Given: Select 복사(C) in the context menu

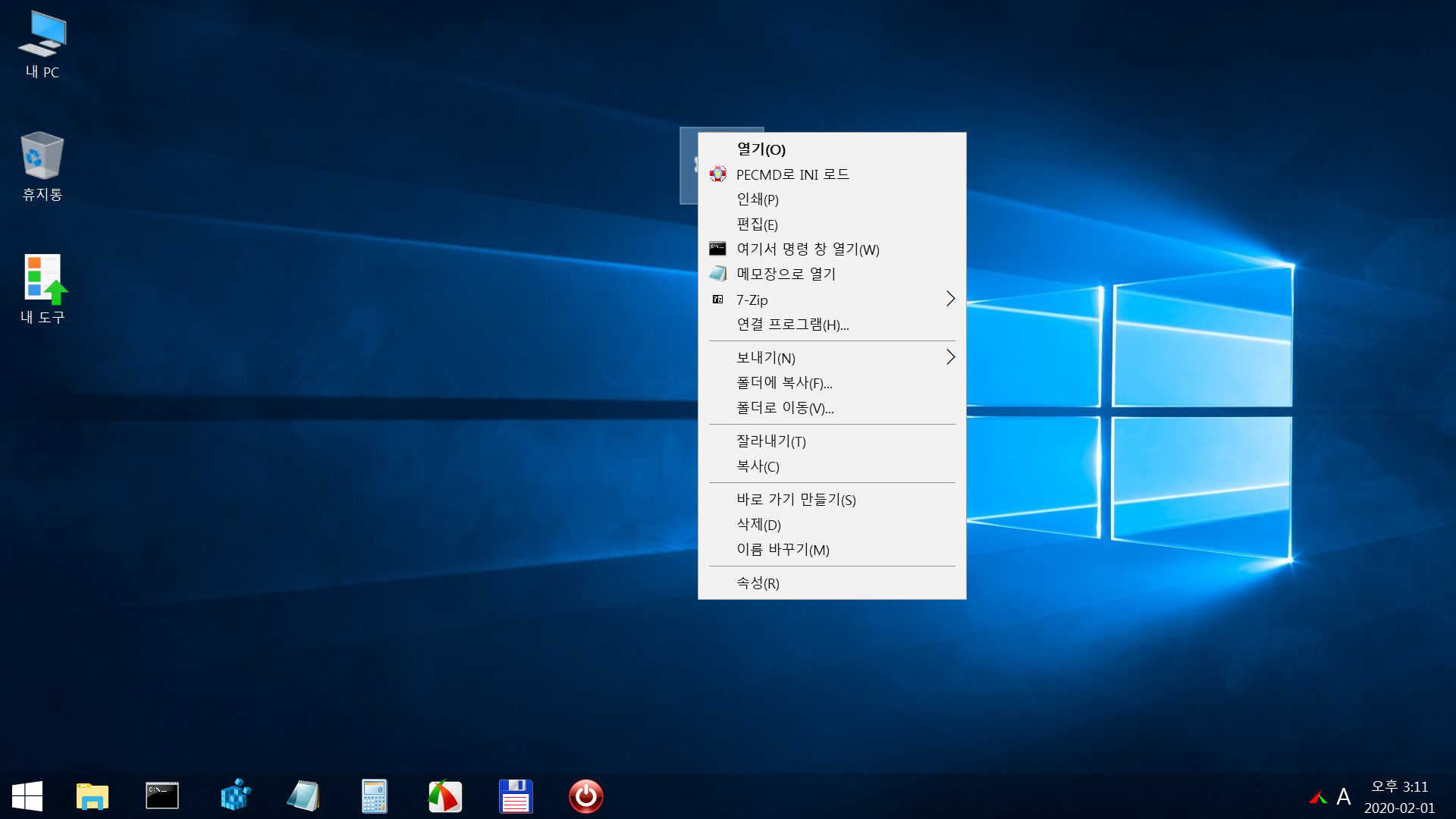Looking at the screenshot, I should pos(832,466).
